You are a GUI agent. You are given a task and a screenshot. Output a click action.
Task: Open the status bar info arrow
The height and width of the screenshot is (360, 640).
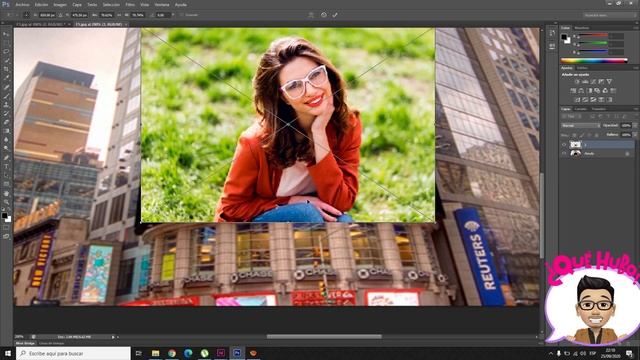113,337
